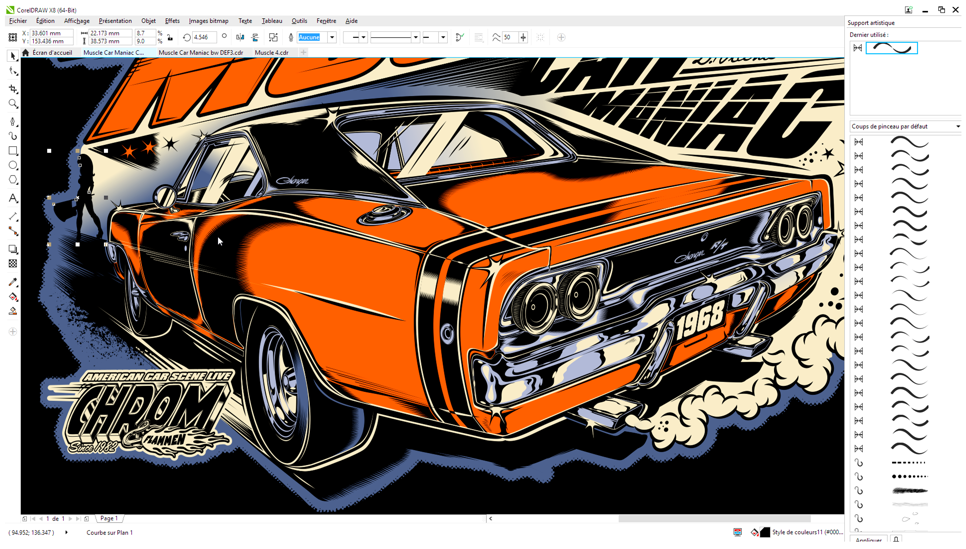The image size is (966, 549).
Task: Click the object width input field
Action: (x=110, y=33)
